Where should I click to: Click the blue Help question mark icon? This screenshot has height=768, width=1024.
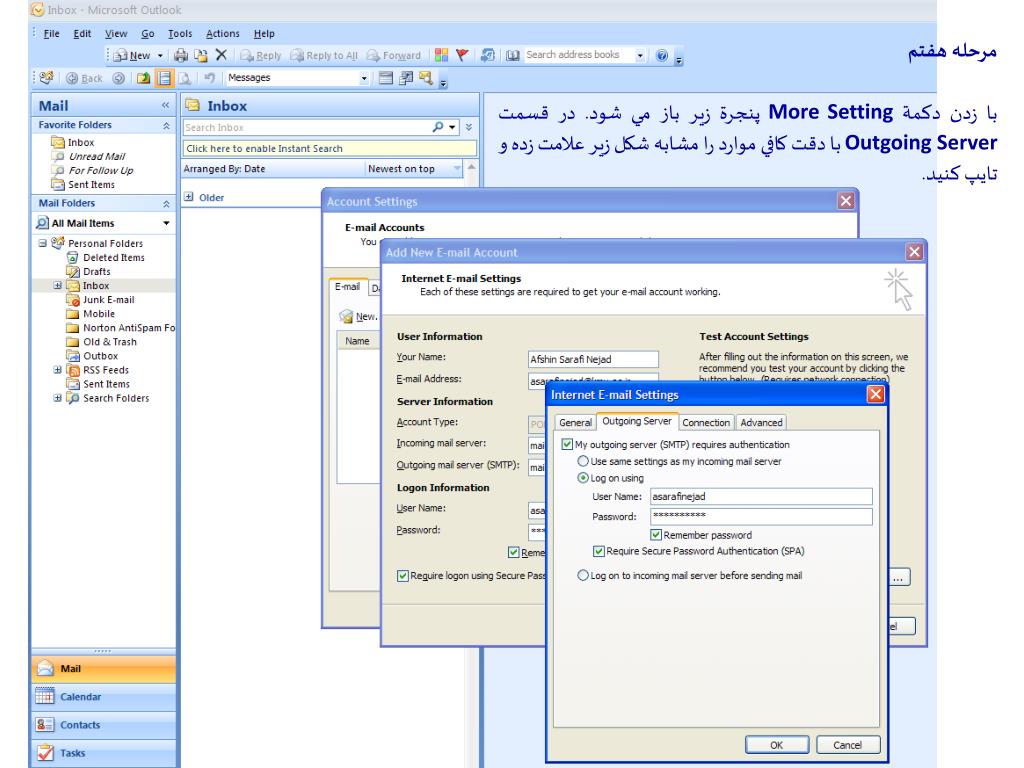(662, 56)
